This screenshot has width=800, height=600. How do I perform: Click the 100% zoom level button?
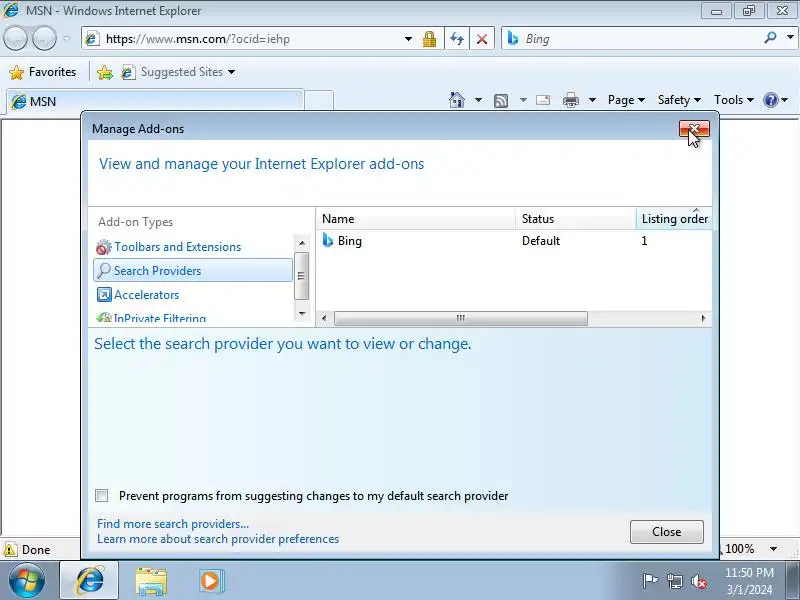click(x=739, y=549)
